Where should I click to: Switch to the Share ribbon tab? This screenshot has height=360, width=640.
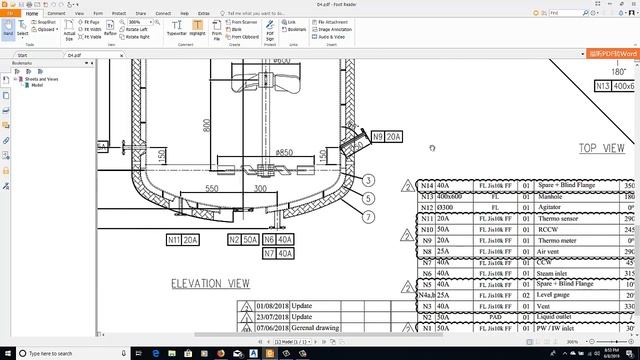pyautogui.click(x=141, y=13)
